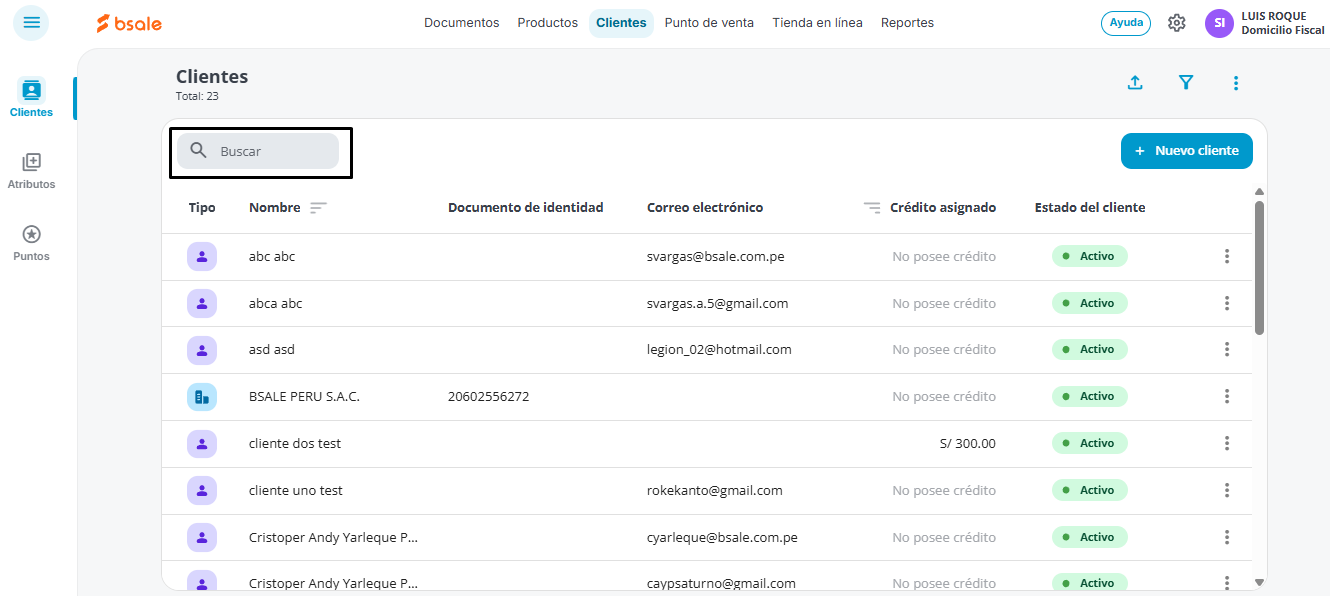Open row menu for cliente uno test
The image size is (1330, 596).
pos(1227,490)
